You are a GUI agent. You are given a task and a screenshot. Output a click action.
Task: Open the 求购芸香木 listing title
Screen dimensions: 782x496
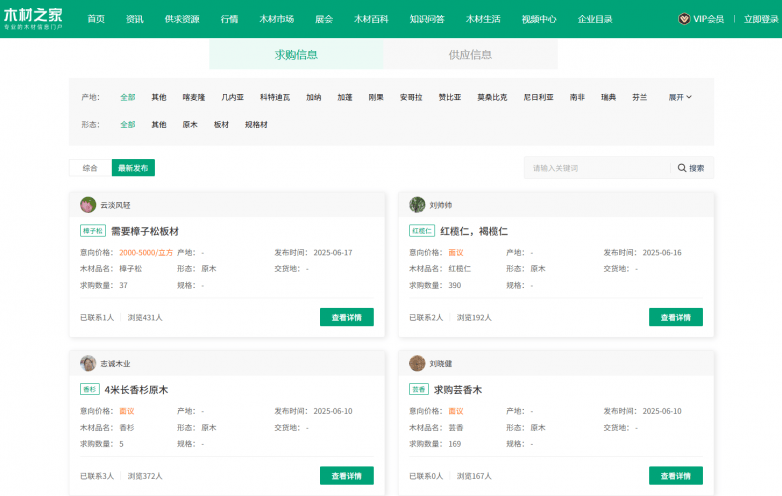point(458,390)
